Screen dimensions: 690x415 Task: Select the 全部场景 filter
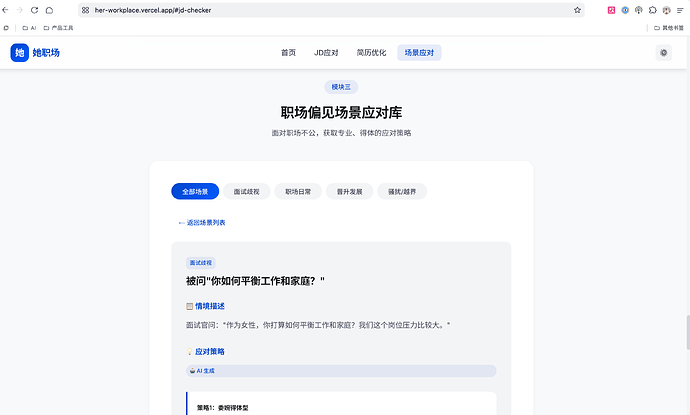[x=195, y=191]
